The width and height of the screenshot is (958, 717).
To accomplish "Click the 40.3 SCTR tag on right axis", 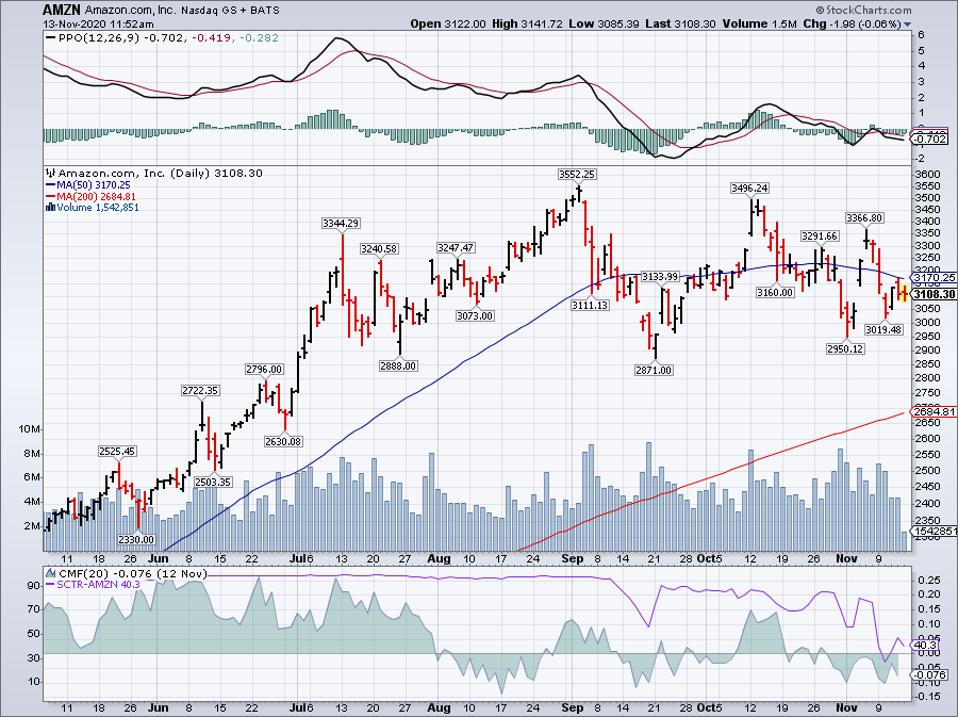I will tap(925, 645).
